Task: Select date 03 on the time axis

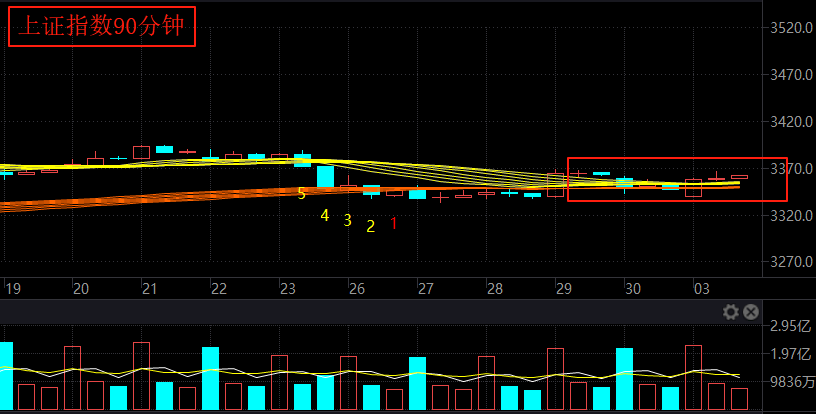Action: 702,289
